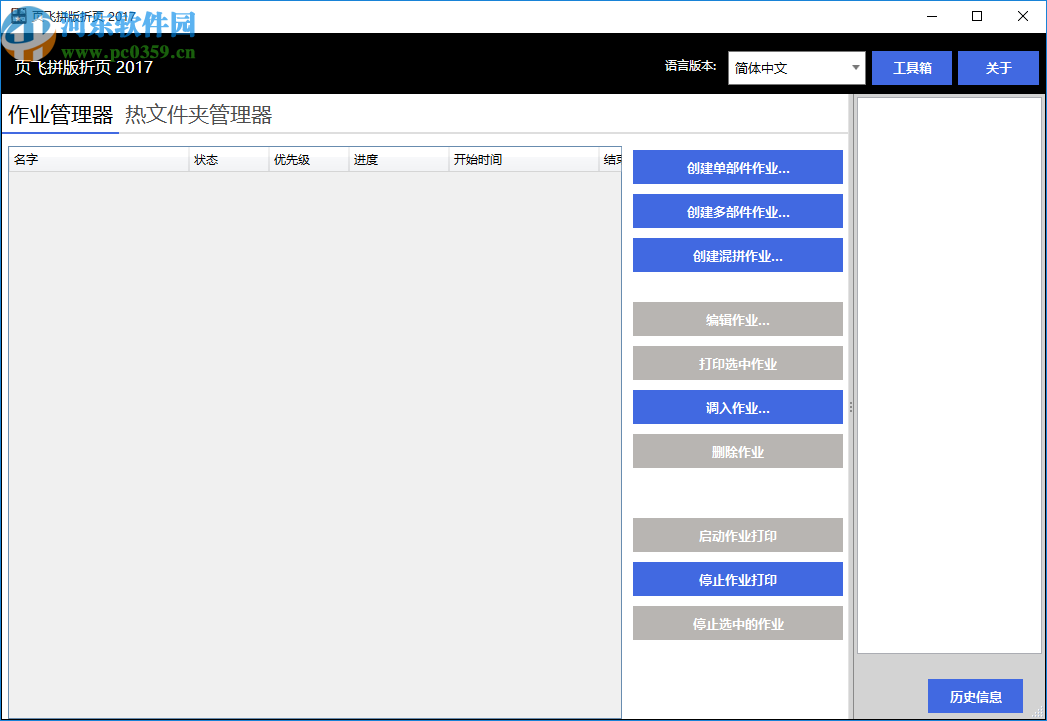Click 停止选中的作业 to stop selected job
Image resolution: width=1047 pixels, height=721 pixels.
pos(737,623)
